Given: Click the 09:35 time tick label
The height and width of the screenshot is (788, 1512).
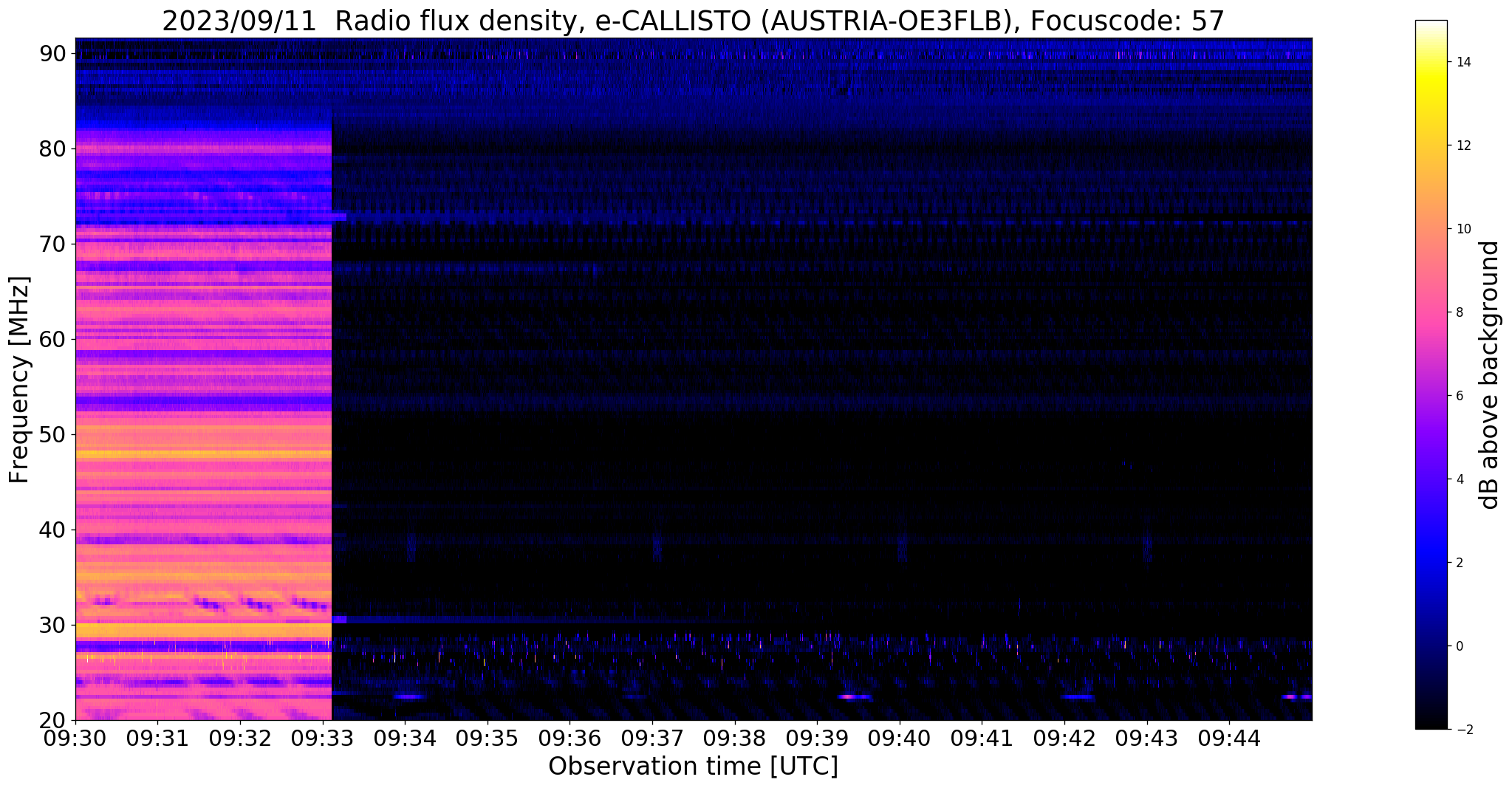Looking at the screenshot, I should [488, 737].
